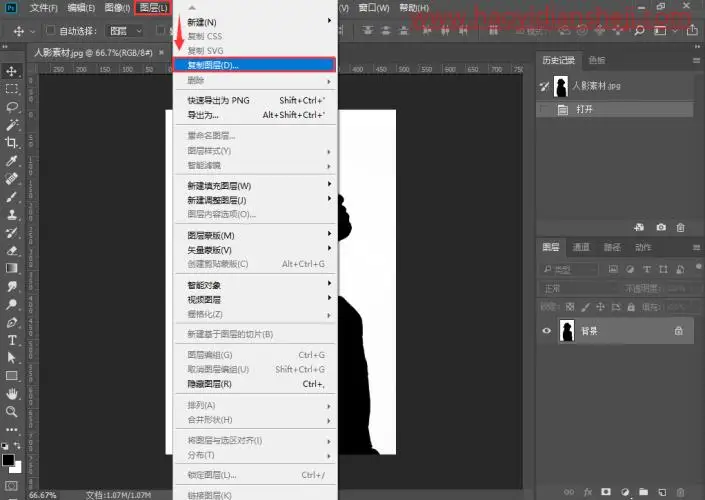Select the Dodge tool
This screenshot has height=500, width=705.
12,304
